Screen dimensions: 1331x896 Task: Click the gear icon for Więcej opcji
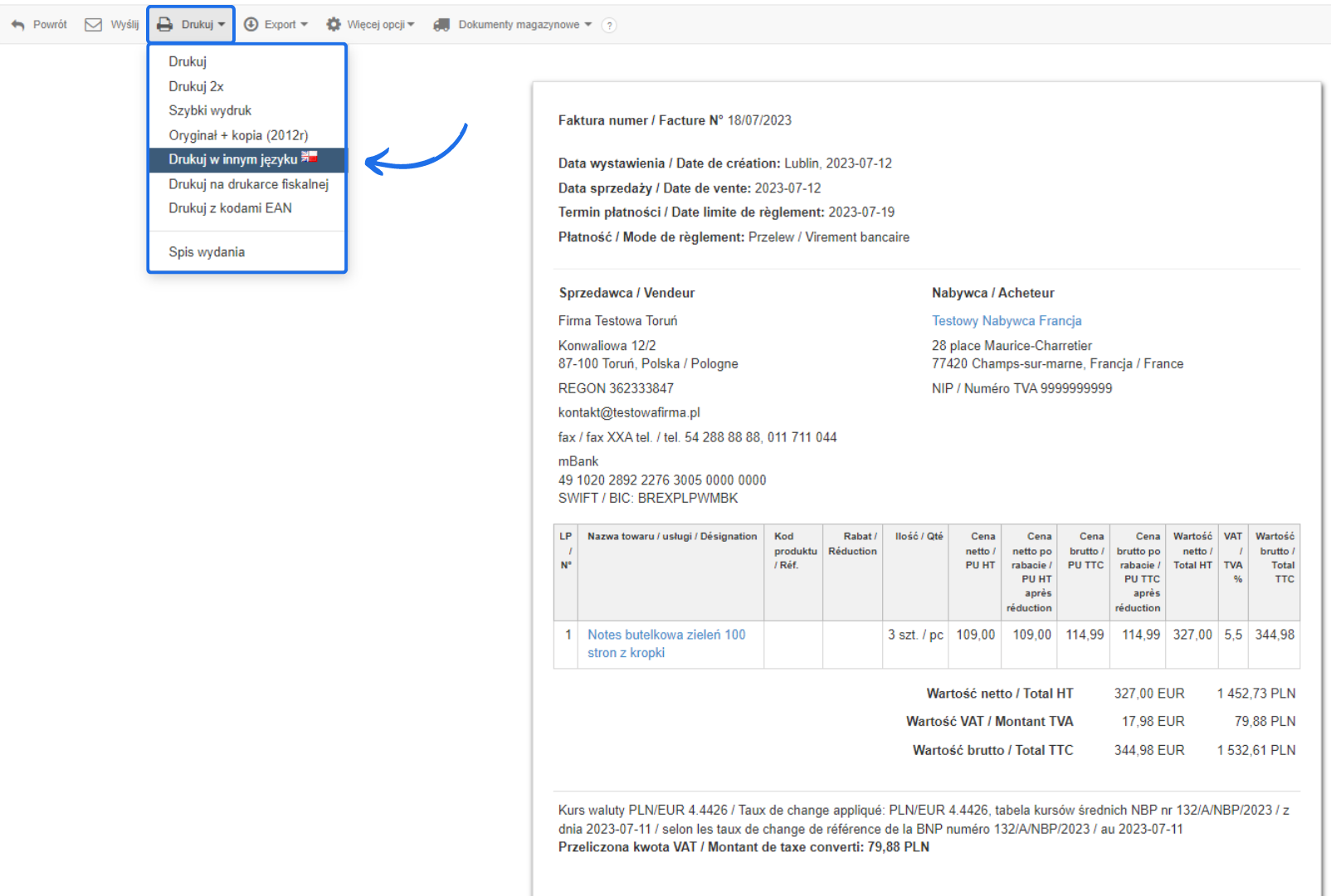point(334,25)
